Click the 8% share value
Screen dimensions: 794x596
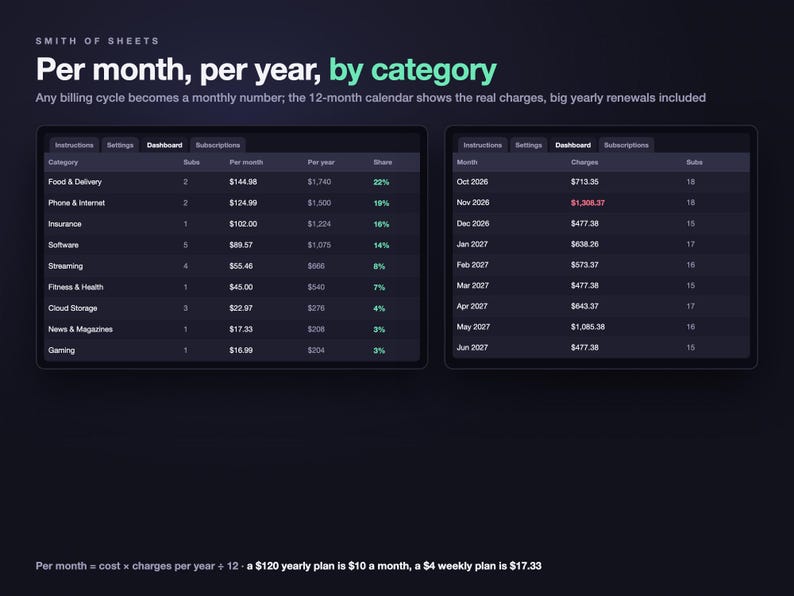coord(379,266)
